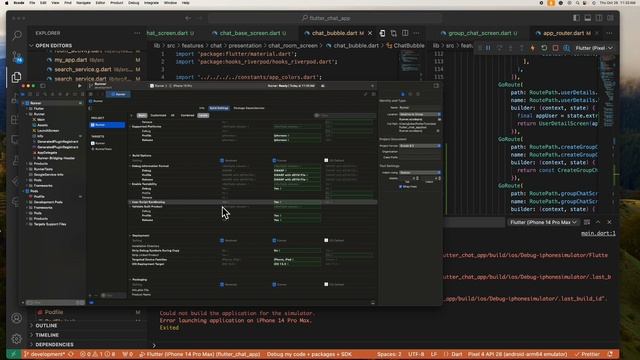Open macOS Spotlight search in the menu bar
The width and height of the screenshot is (640, 360).
[577, 3]
